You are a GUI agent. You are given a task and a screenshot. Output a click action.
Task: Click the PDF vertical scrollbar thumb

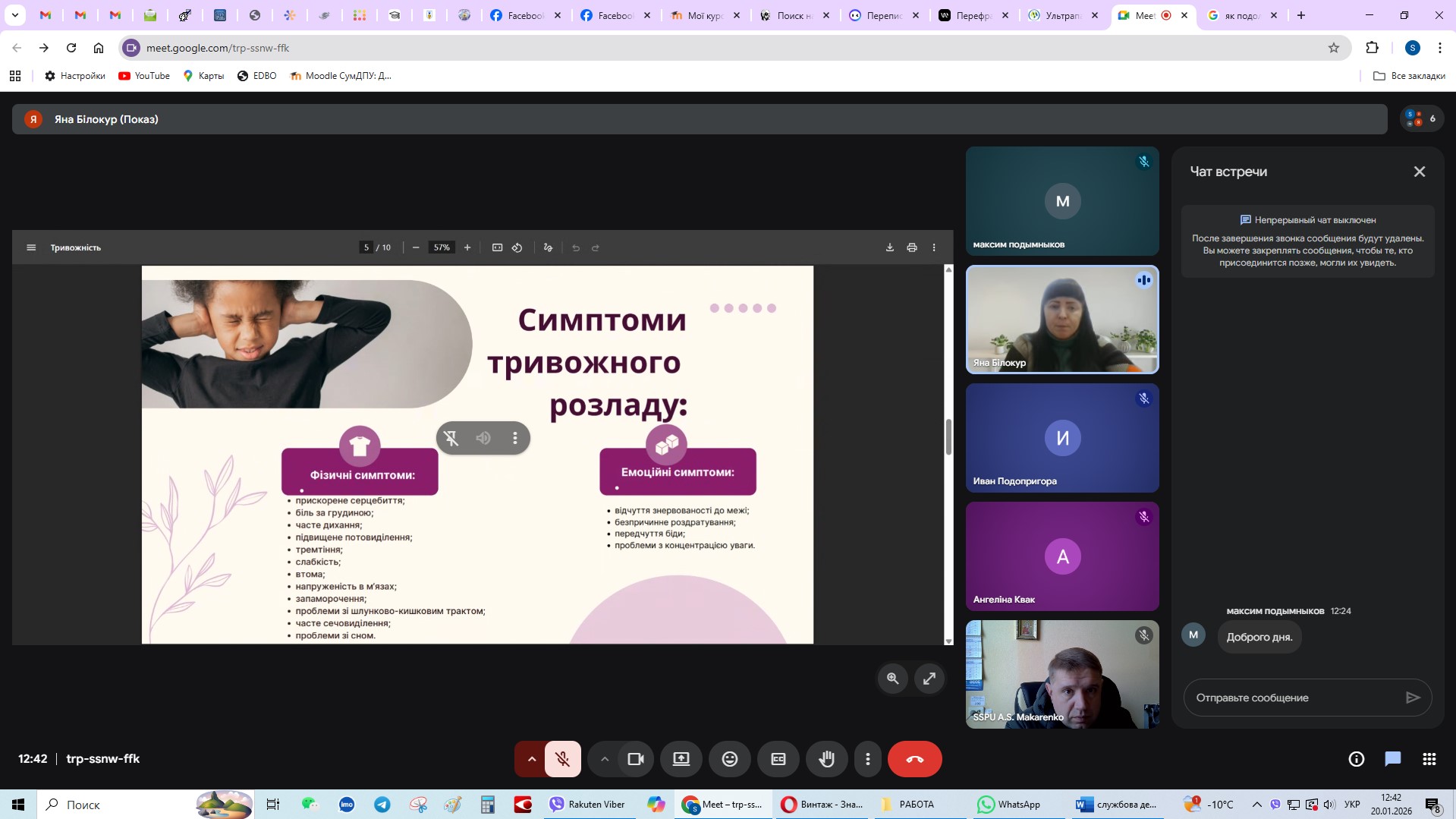pos(948,436)
